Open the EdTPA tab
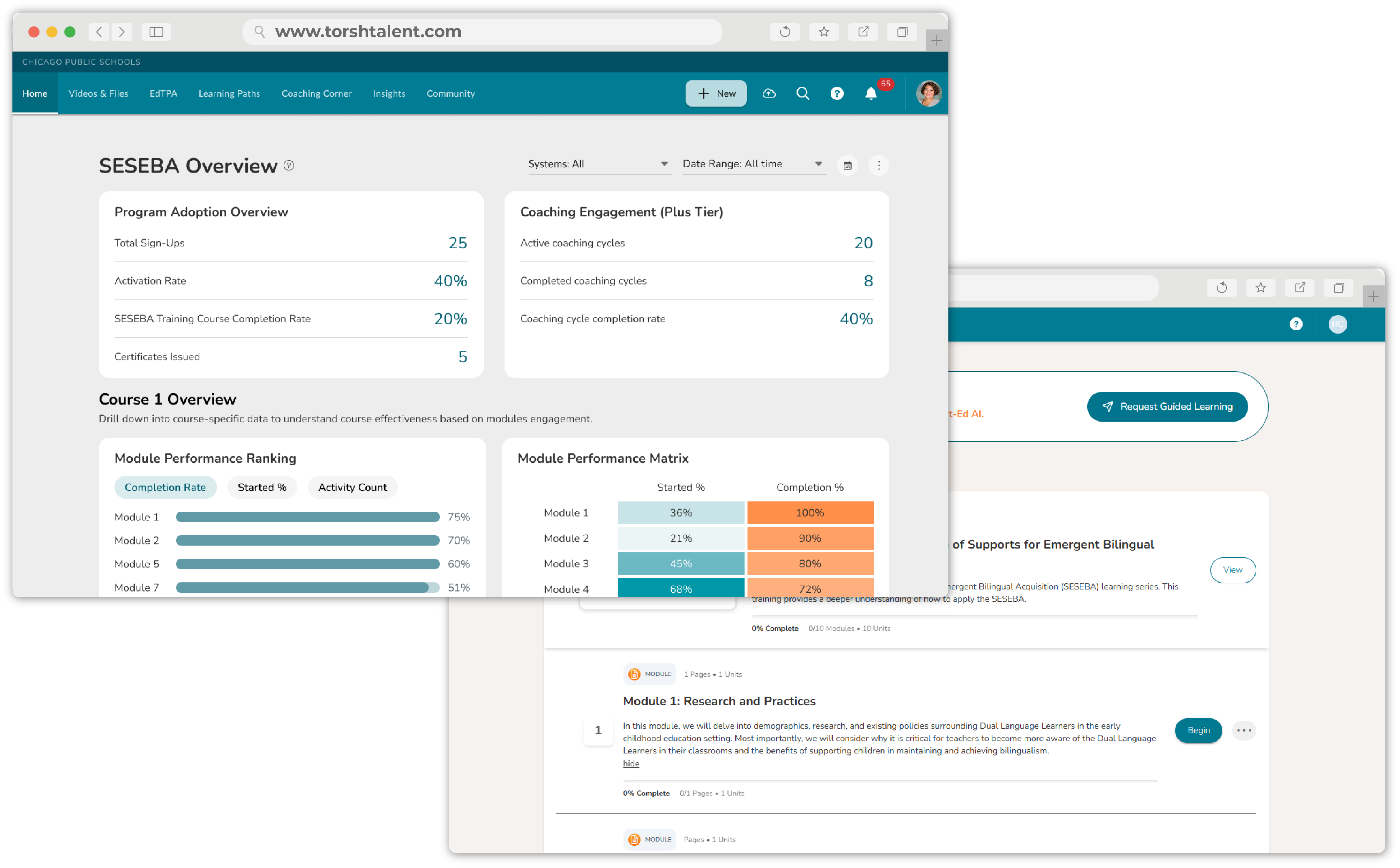 pyautogui.click(x=164, y=94)
